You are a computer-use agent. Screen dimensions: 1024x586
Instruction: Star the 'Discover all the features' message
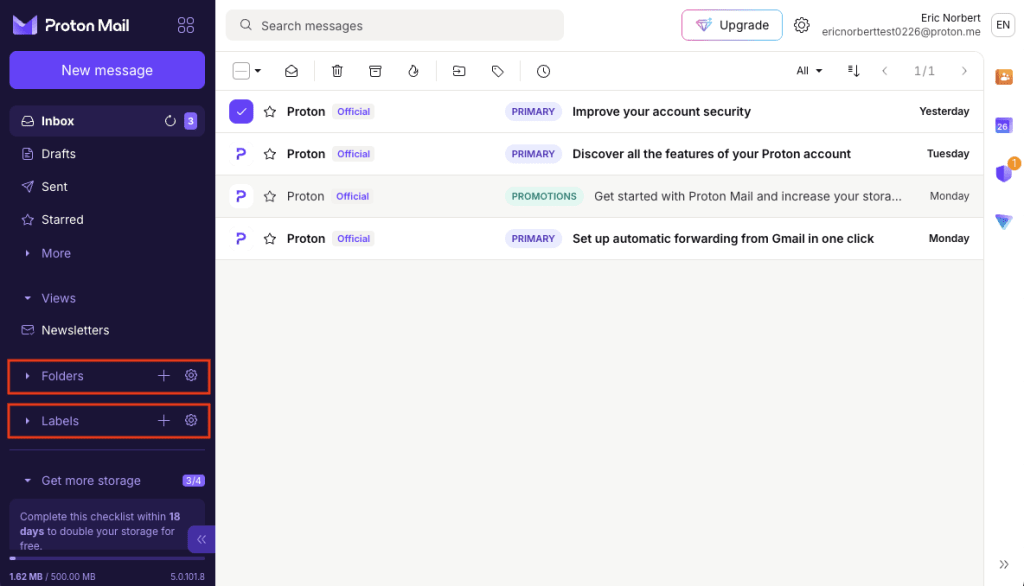pyautogui.click(x=270, y=154)
